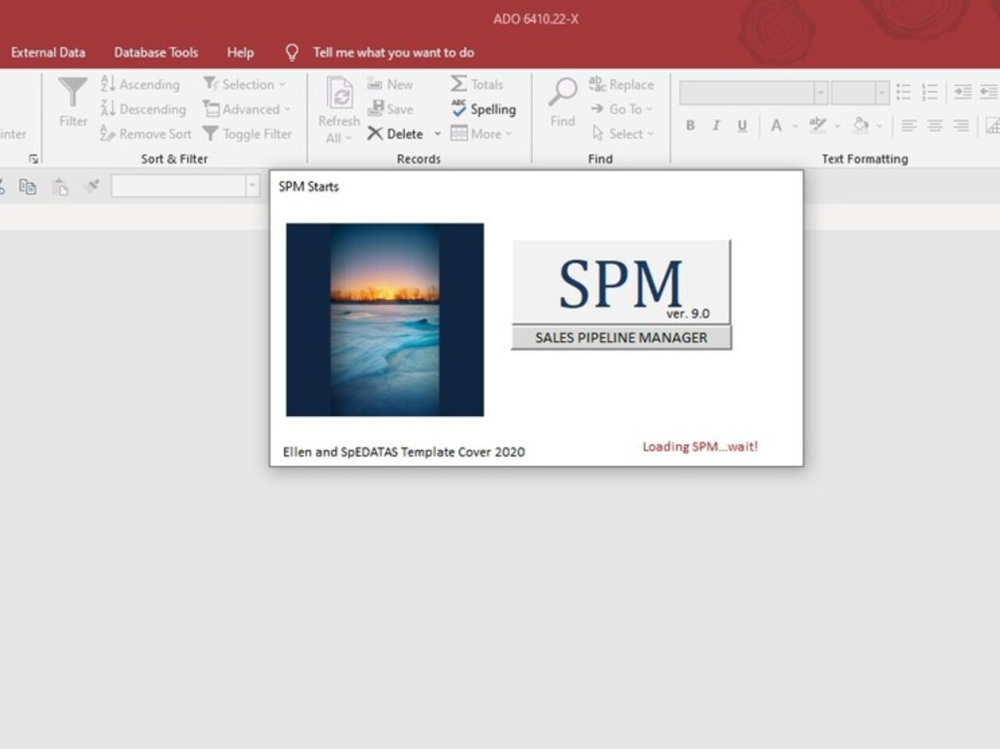Click the Filter funnel icon
Viewport: 1000px width, 749px height.
[x=73, y=93]
